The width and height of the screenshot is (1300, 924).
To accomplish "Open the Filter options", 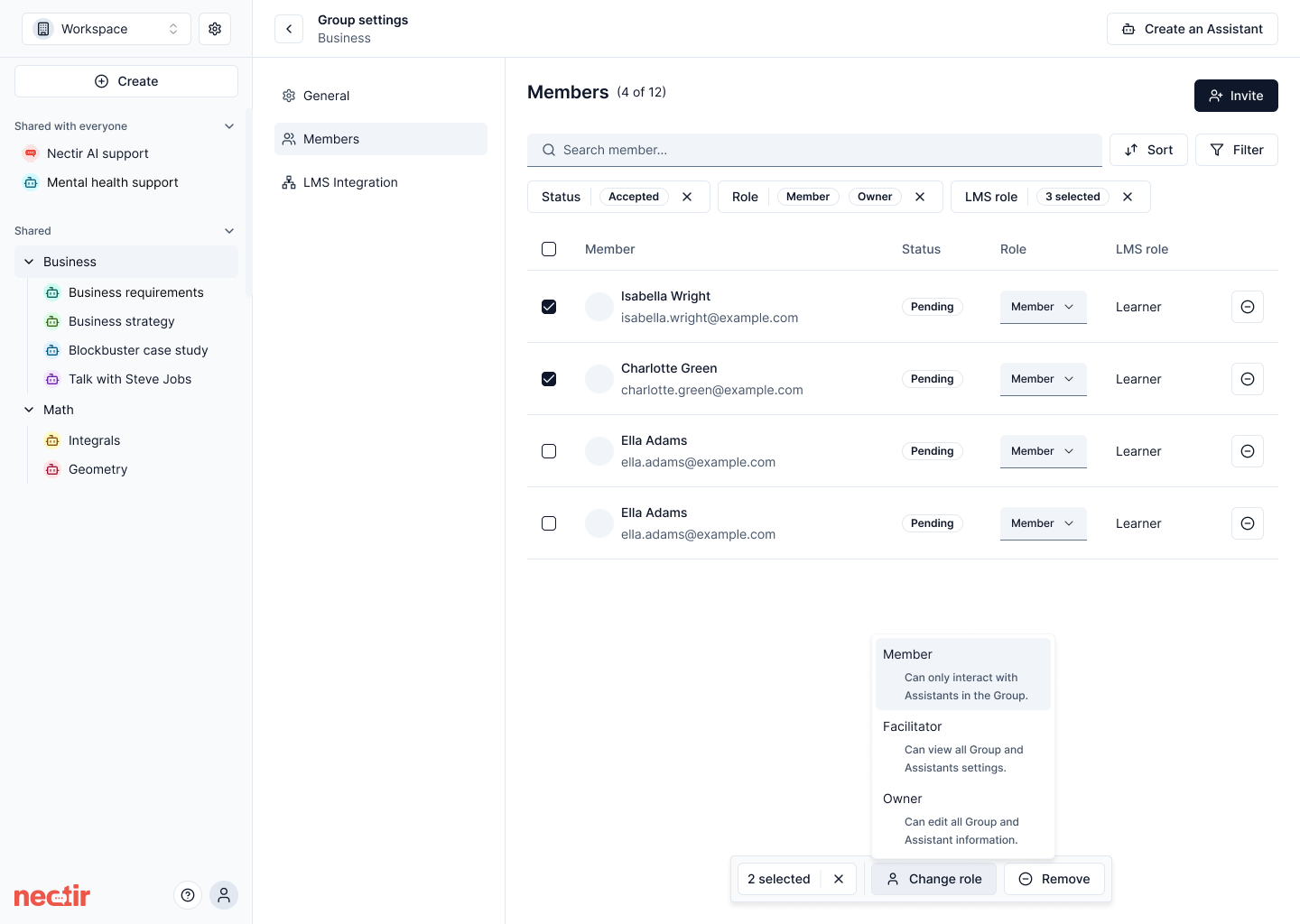I will [1237, 150].
